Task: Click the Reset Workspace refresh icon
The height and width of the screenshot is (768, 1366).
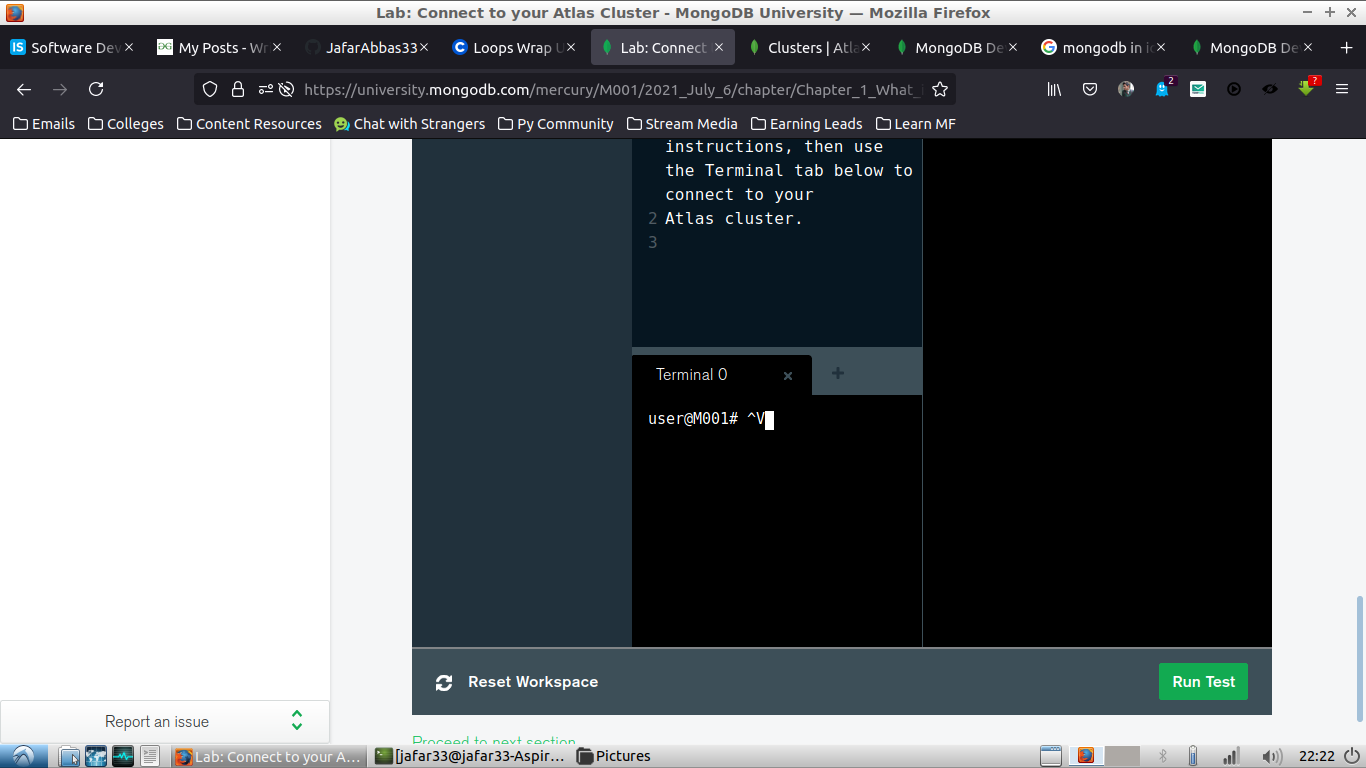Action: pos(444,683)
